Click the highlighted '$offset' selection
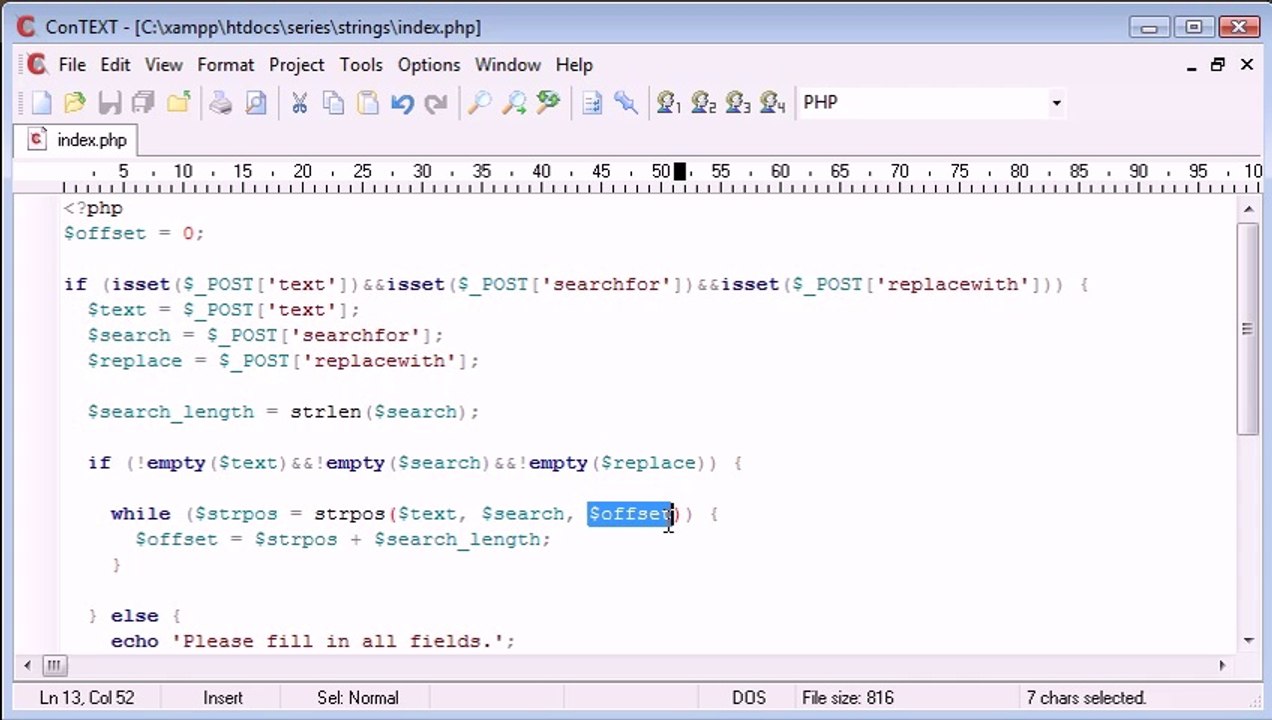Viewport: 1272px width, 720px height. (x=630, y=514)
